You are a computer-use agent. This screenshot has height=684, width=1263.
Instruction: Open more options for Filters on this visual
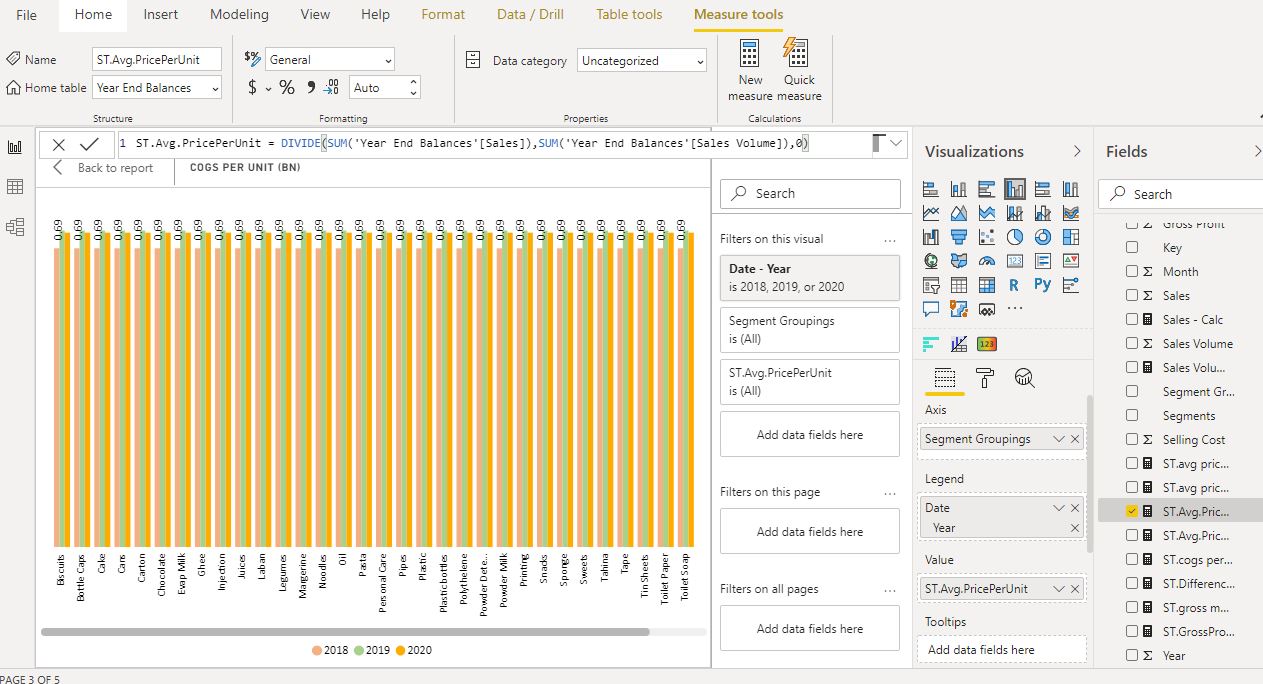(890, 240)
